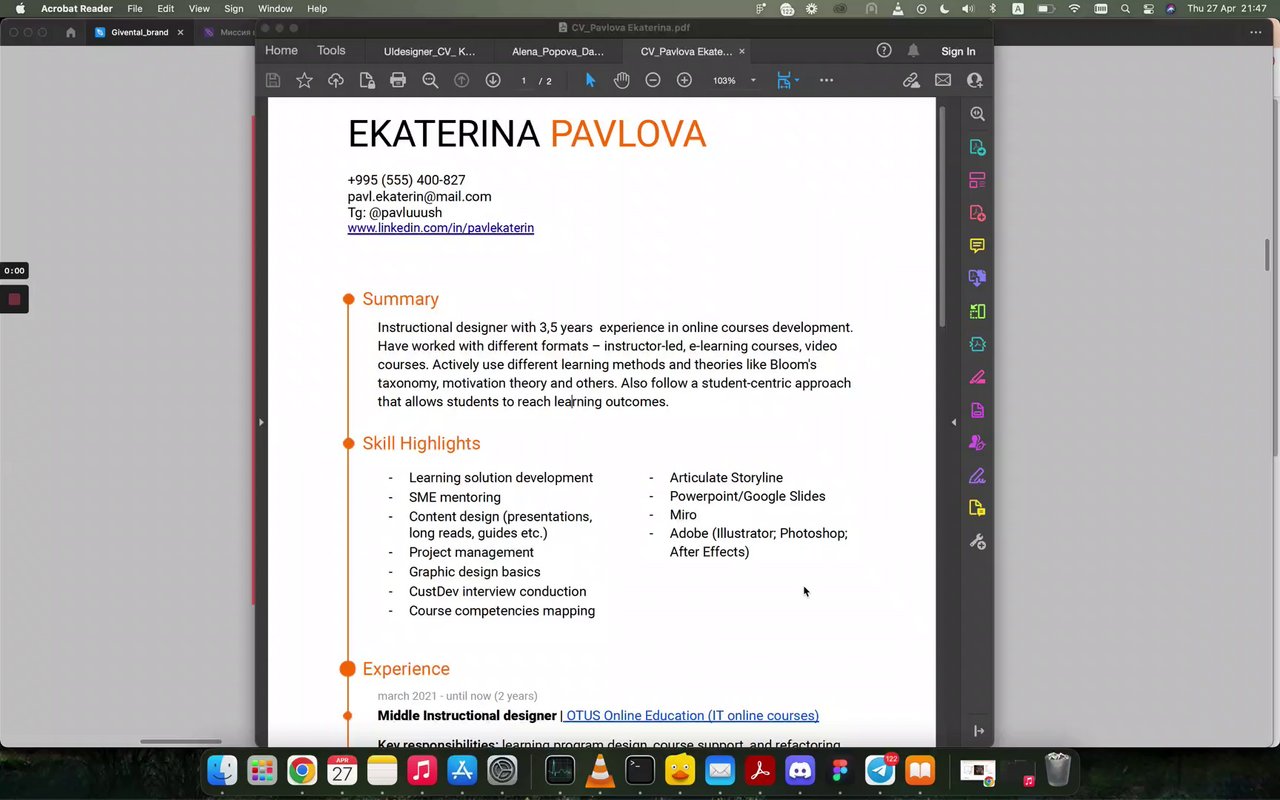This screenshot has width=1280, height=800.
Task: Open the Edit menu
Action: [165, 8]
